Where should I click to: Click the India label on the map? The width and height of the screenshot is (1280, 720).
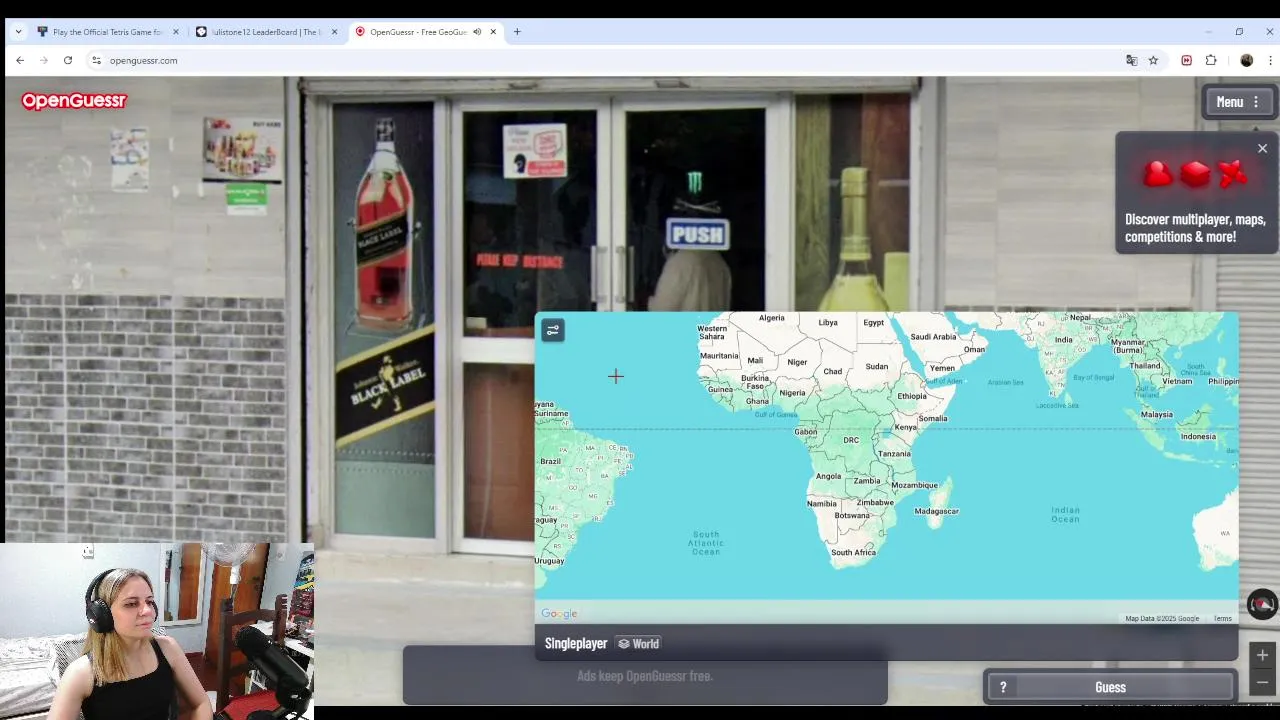coord(1063,340)
